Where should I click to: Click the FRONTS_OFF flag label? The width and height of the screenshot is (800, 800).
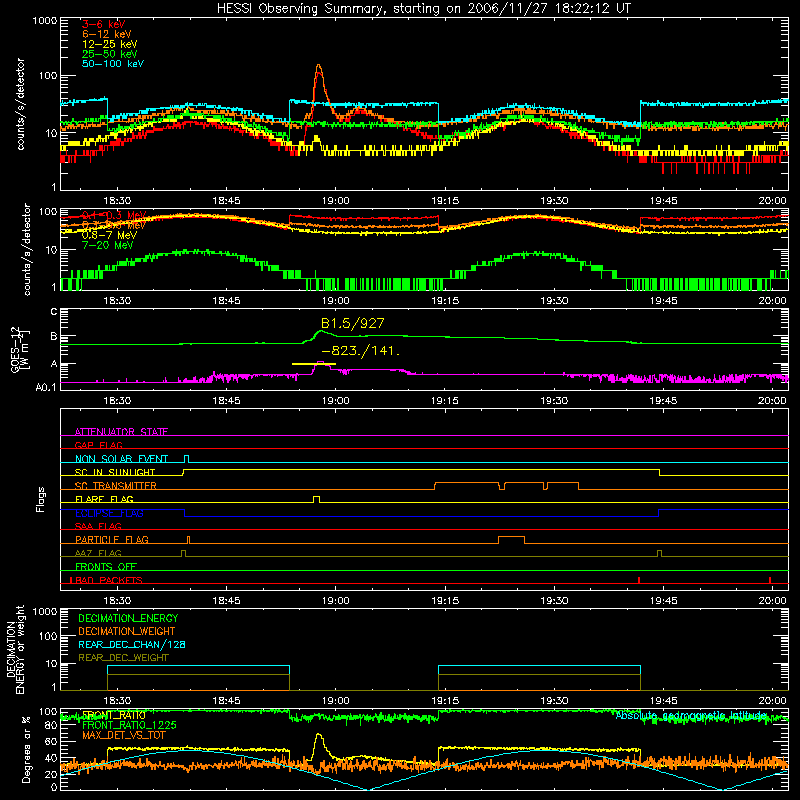pos(106,566)
